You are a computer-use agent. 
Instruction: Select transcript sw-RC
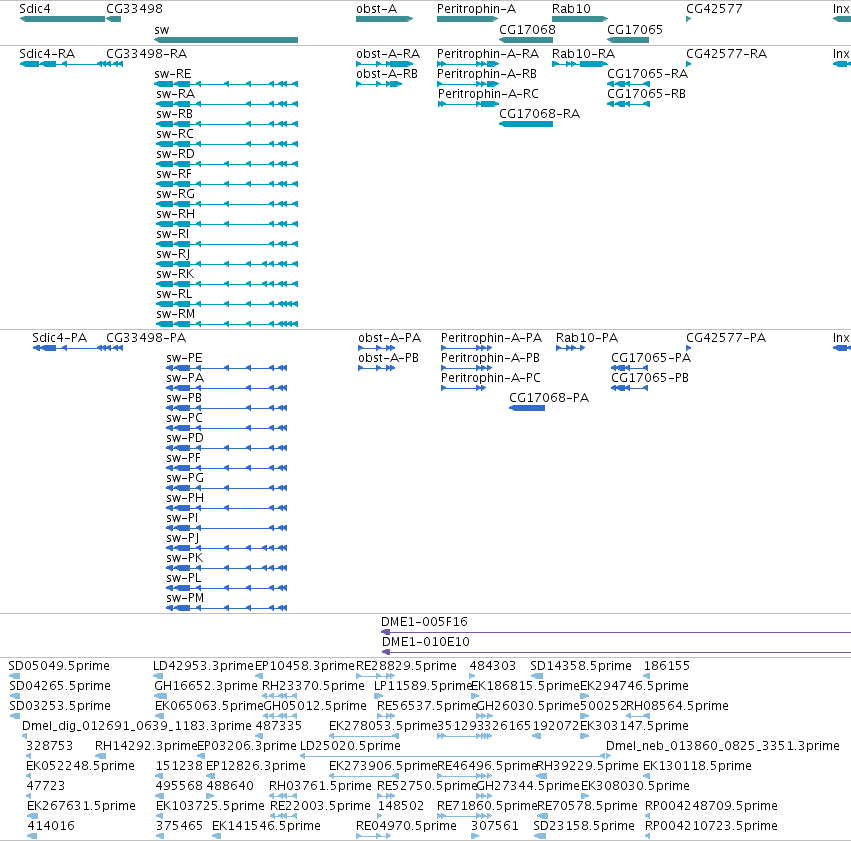[226, 144]
